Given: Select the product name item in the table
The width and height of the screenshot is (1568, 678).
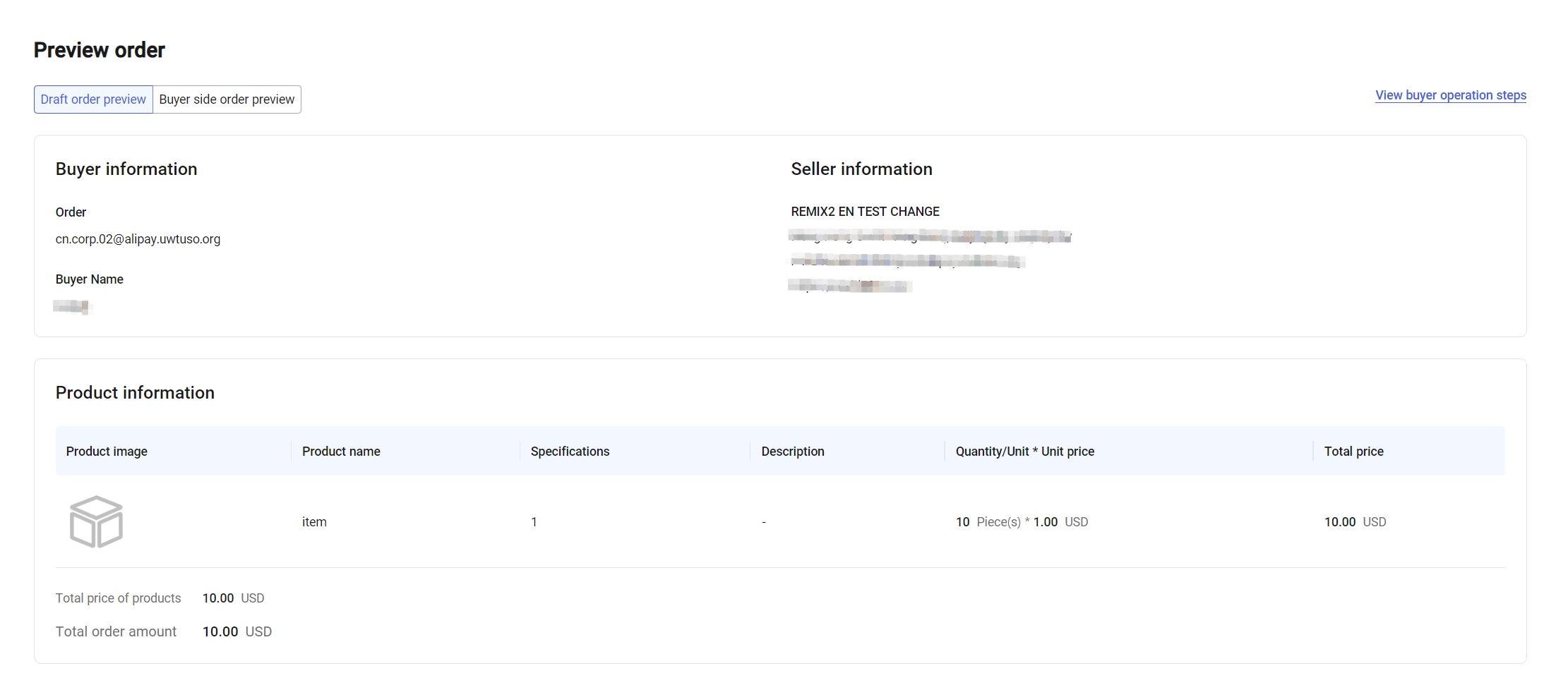Looking at the screenshot, I should [313, 521].
